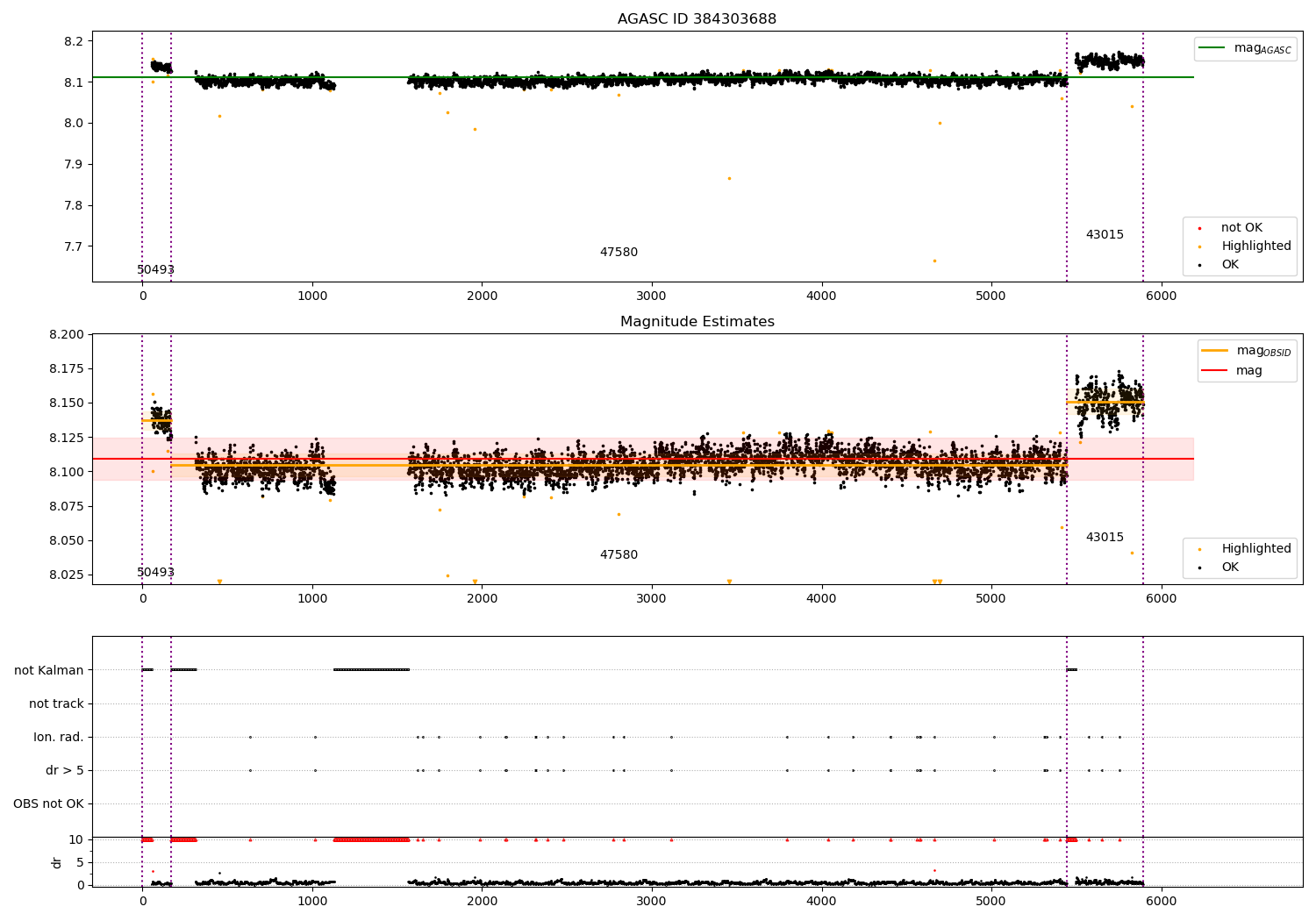Click the '8.150' y-axis tick label
1316x921 pixels.
coord(67,403)
